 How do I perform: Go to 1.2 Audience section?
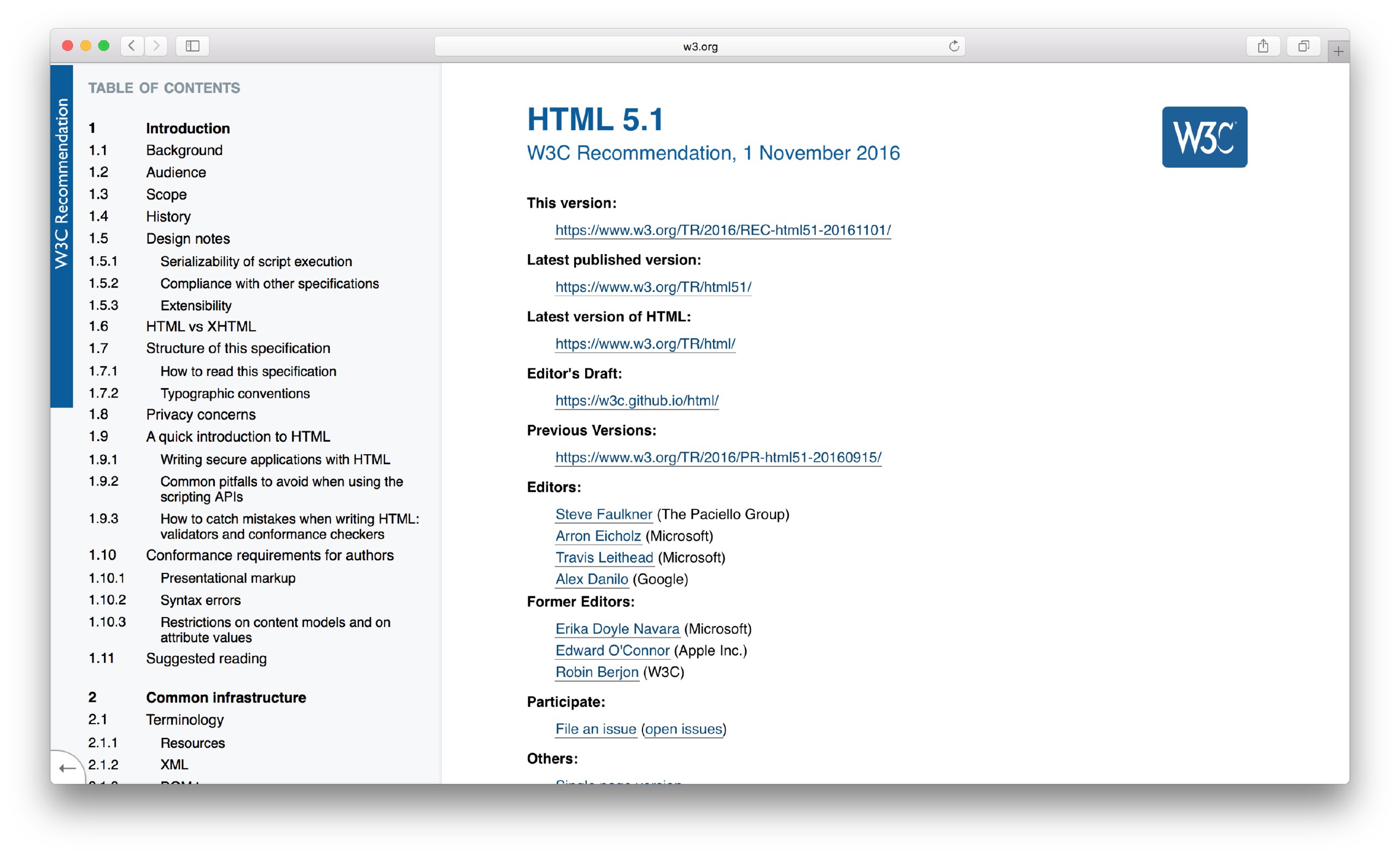click(176, 172)
